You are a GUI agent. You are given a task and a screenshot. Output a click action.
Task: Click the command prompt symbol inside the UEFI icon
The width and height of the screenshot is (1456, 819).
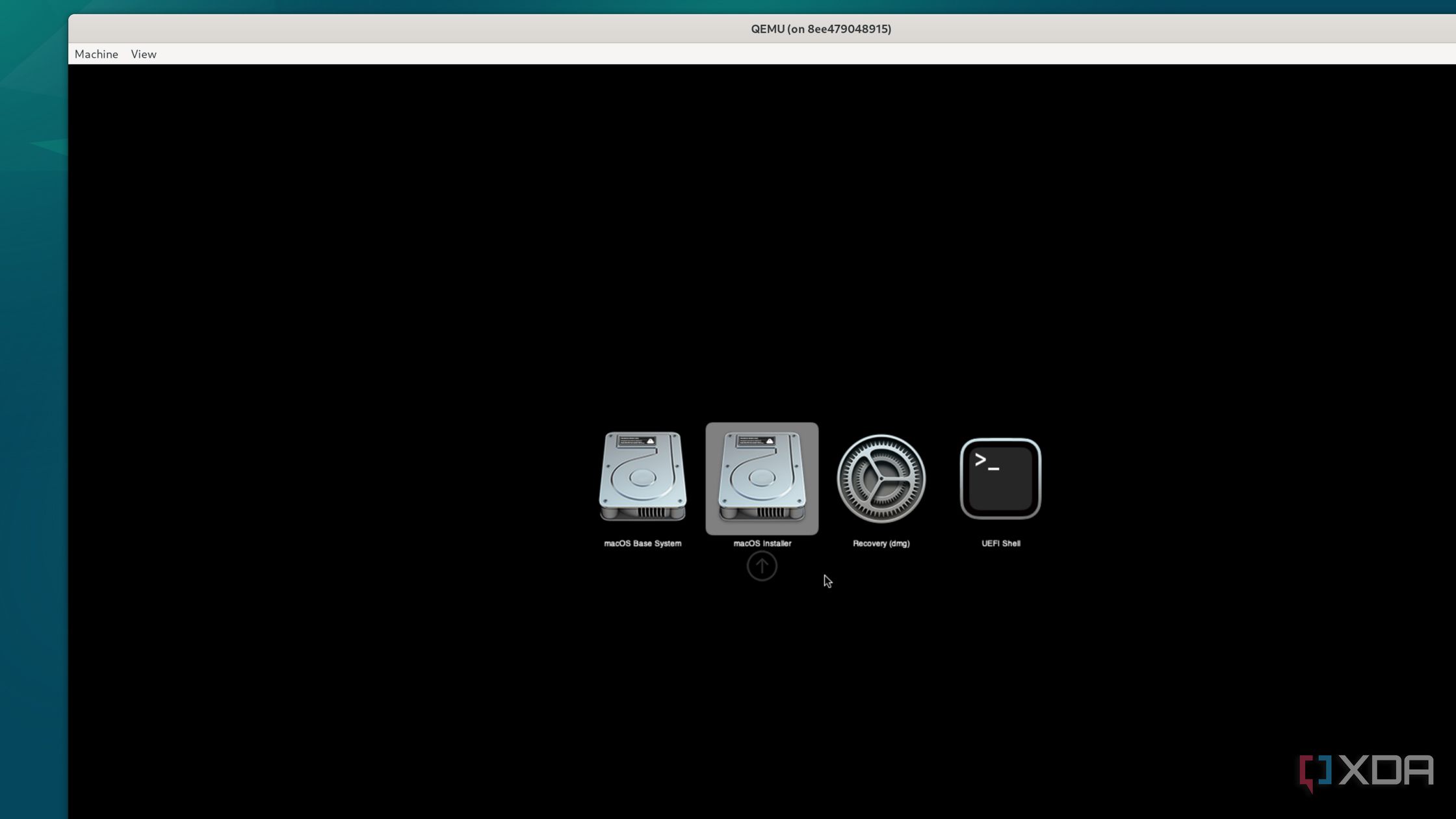point(986,461)
